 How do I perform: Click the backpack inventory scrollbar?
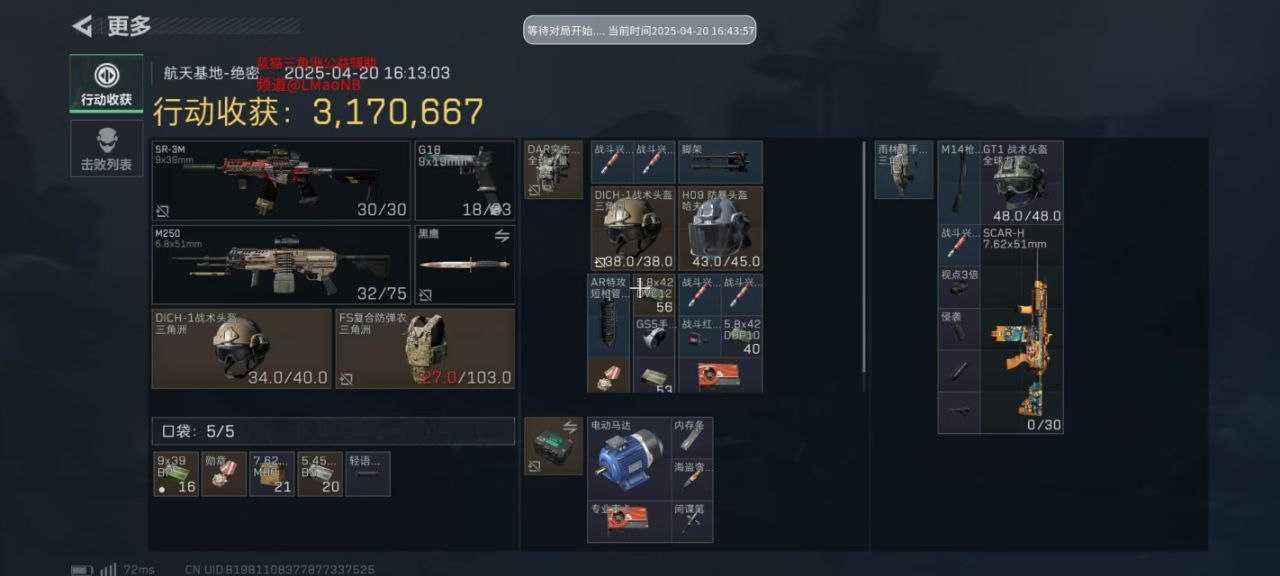pos(864,265)
